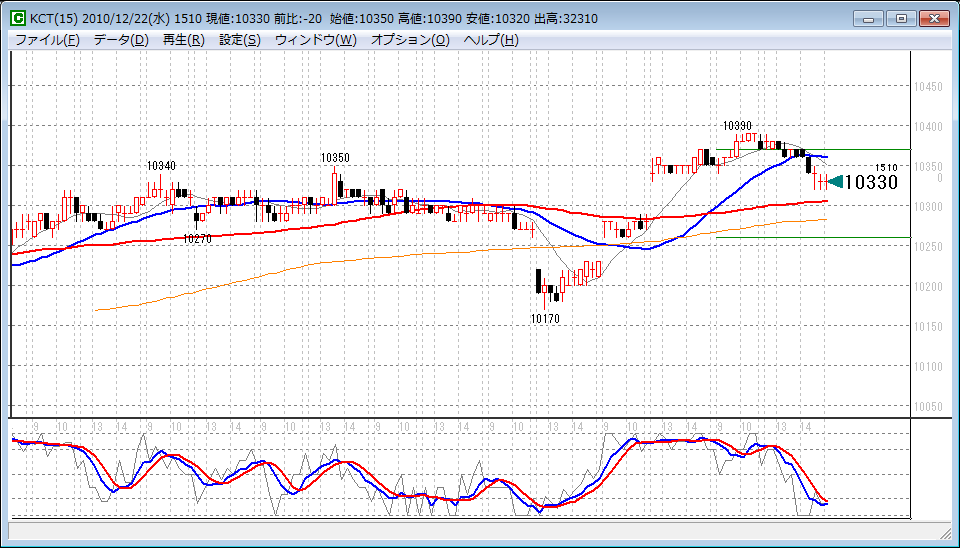Viewport: 960px width, 548px height.
Task: Click the teal current price arrow marker
Action: tap(836, 181)
